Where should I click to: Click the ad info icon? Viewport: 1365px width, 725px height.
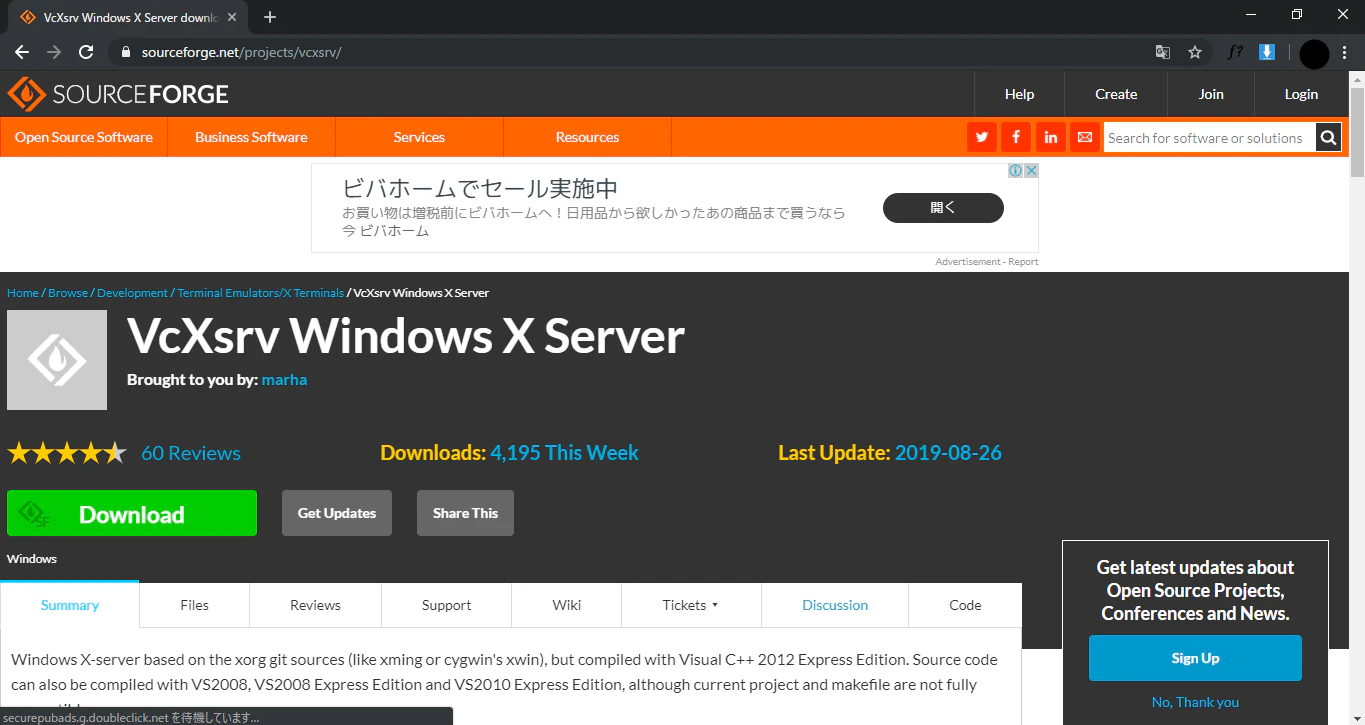tap(1014, 171)
